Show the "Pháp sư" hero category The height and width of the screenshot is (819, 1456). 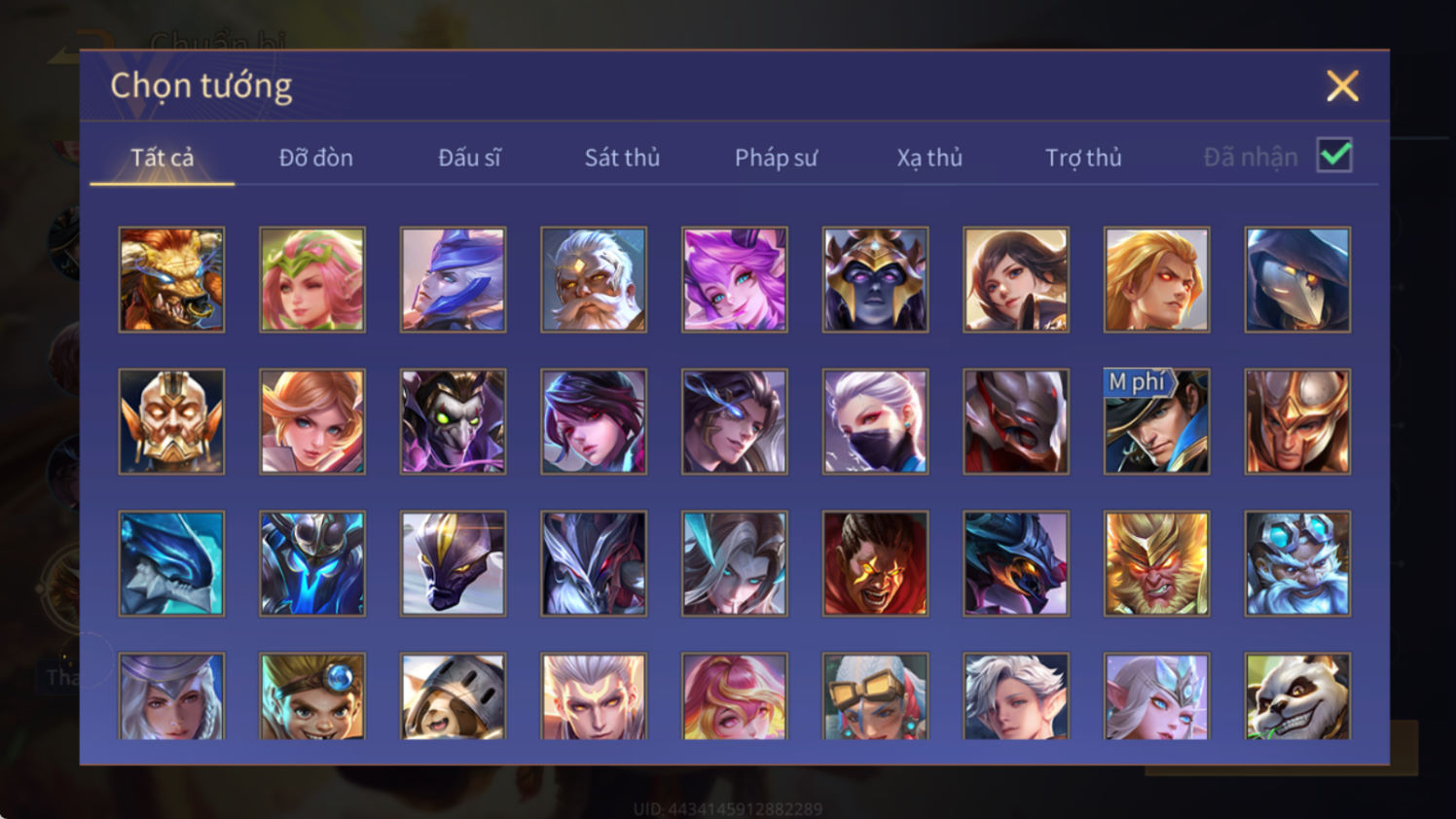776,158
